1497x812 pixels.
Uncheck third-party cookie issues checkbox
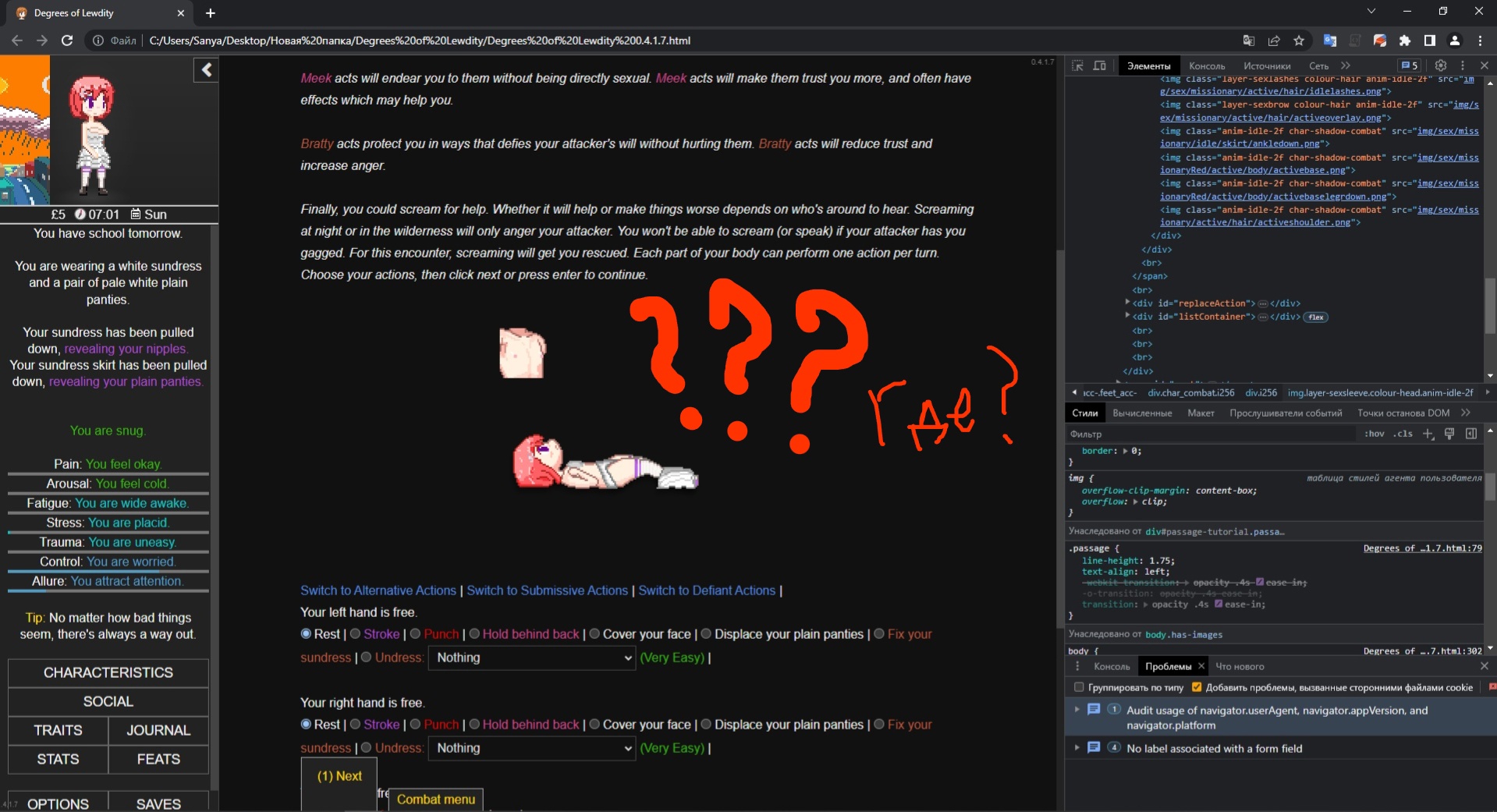[1197, 687]
